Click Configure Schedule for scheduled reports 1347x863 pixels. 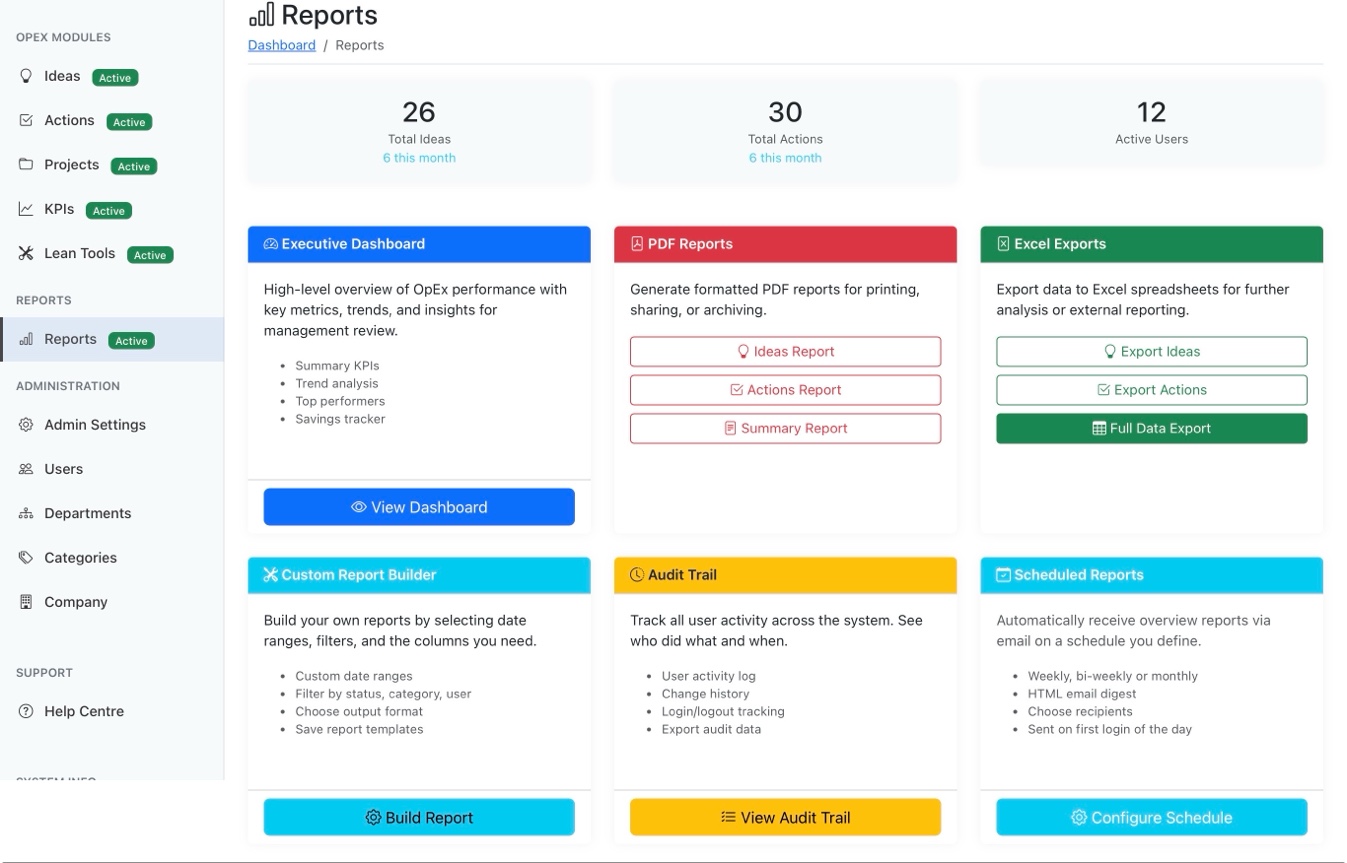[1151, 817]
